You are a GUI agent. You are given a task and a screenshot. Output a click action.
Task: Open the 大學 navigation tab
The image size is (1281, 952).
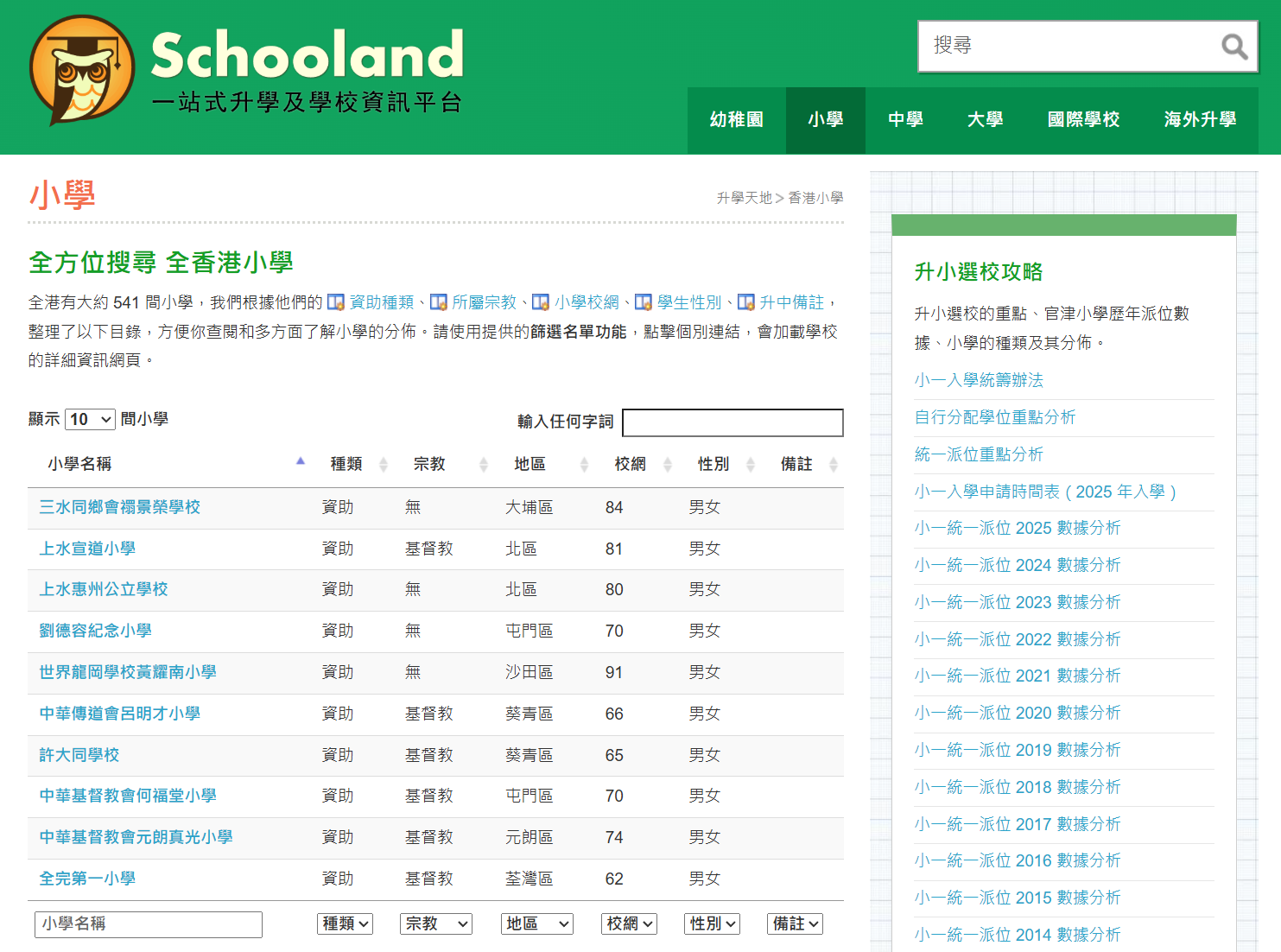985,120
